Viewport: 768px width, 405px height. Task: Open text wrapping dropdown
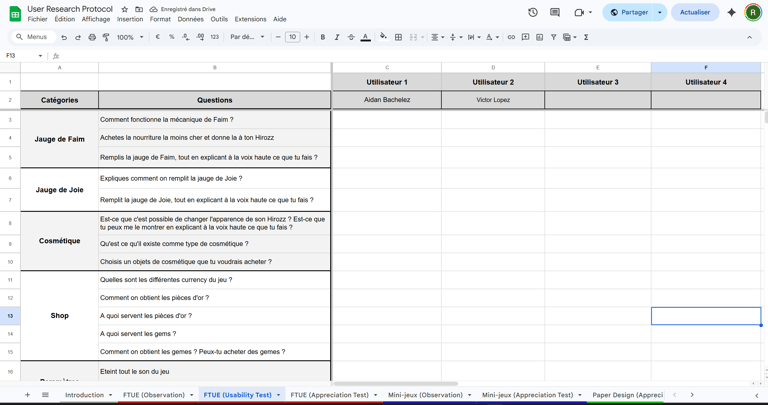point(474,37)
